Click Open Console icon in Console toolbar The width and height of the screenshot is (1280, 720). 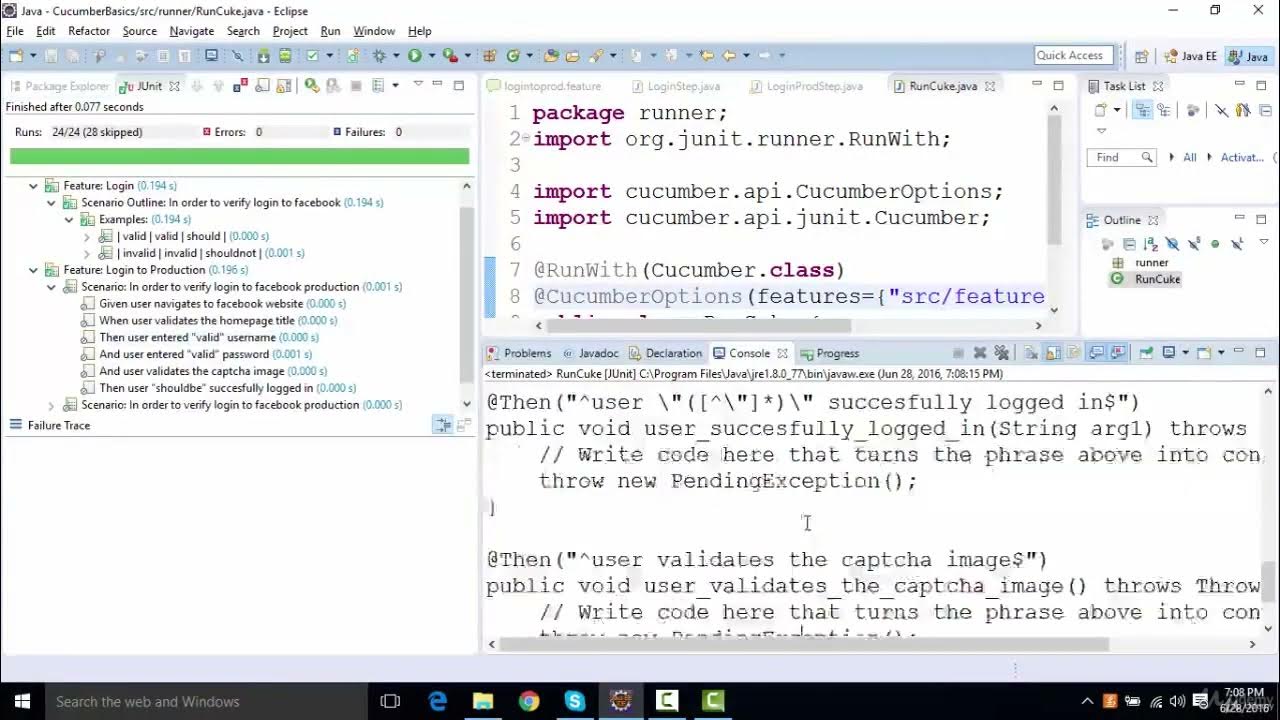[1204, 353]
